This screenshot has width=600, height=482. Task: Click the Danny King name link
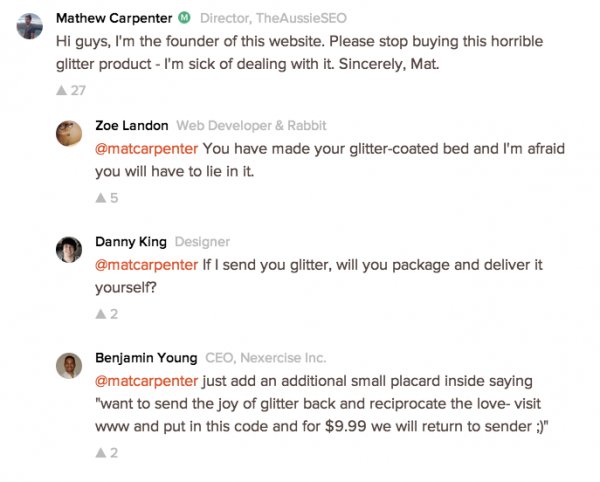[x=131, y=242]
